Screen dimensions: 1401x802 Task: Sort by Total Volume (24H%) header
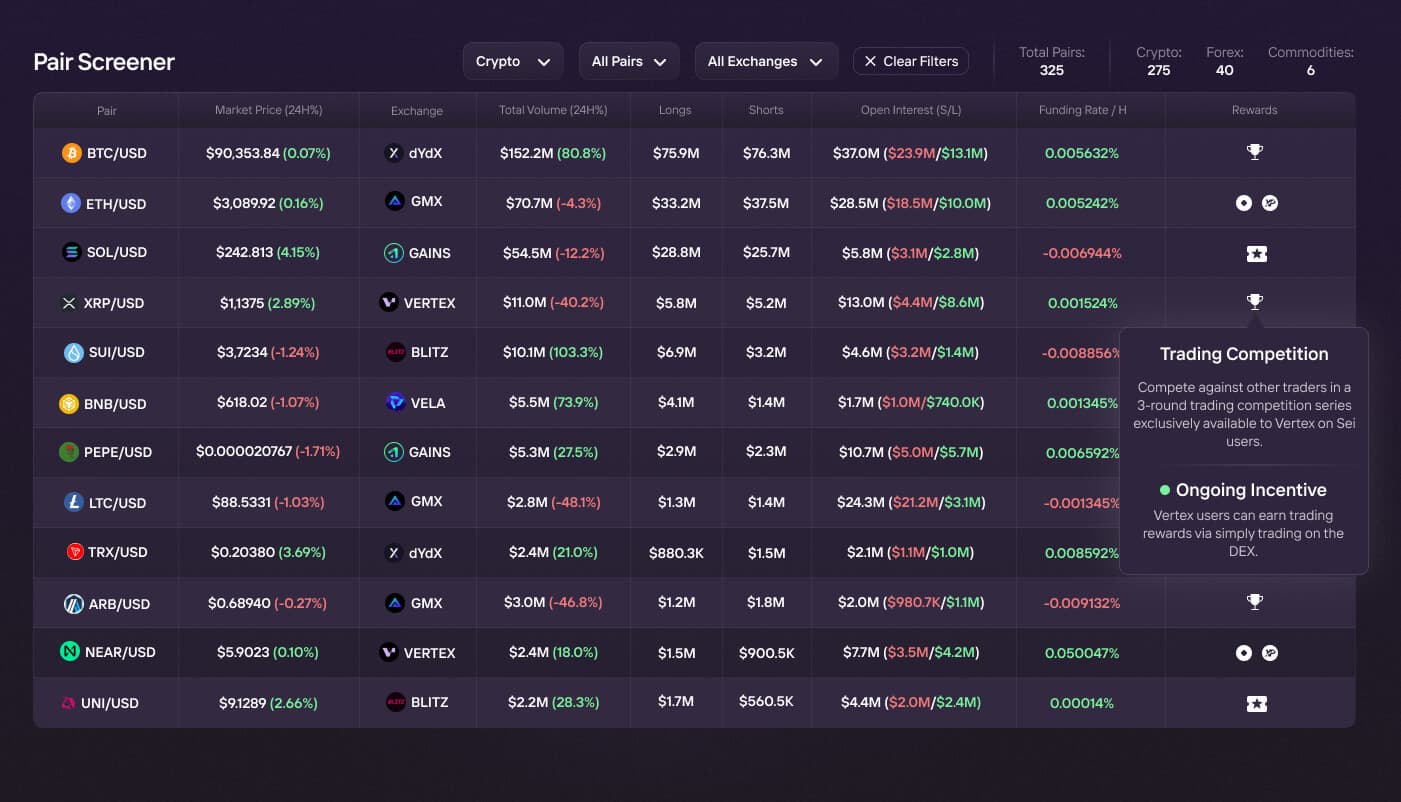tap(553, 110)
